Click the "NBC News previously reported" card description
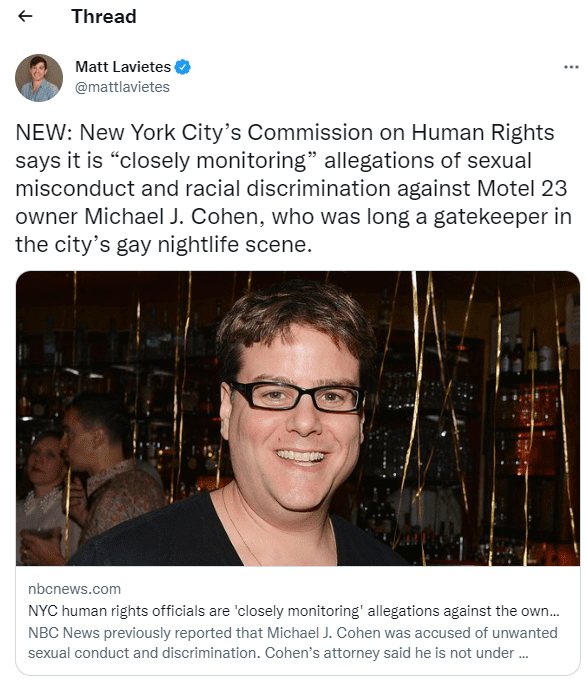The width and height of the screenshot is (586, 688). [293, 643]
